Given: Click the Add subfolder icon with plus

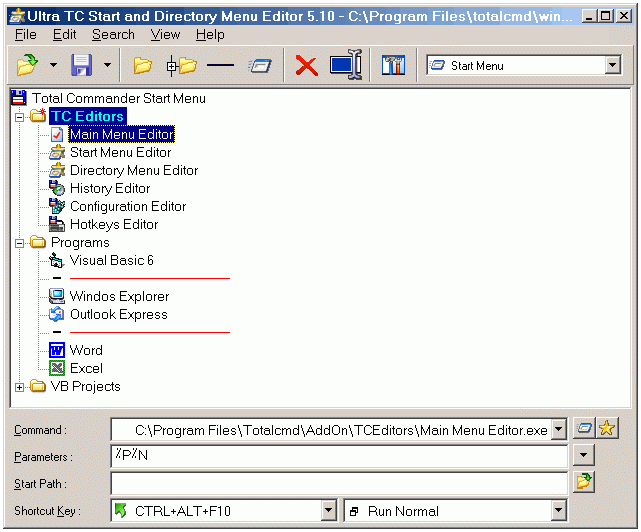Looking at the screenshot, I should click(182, 65).
